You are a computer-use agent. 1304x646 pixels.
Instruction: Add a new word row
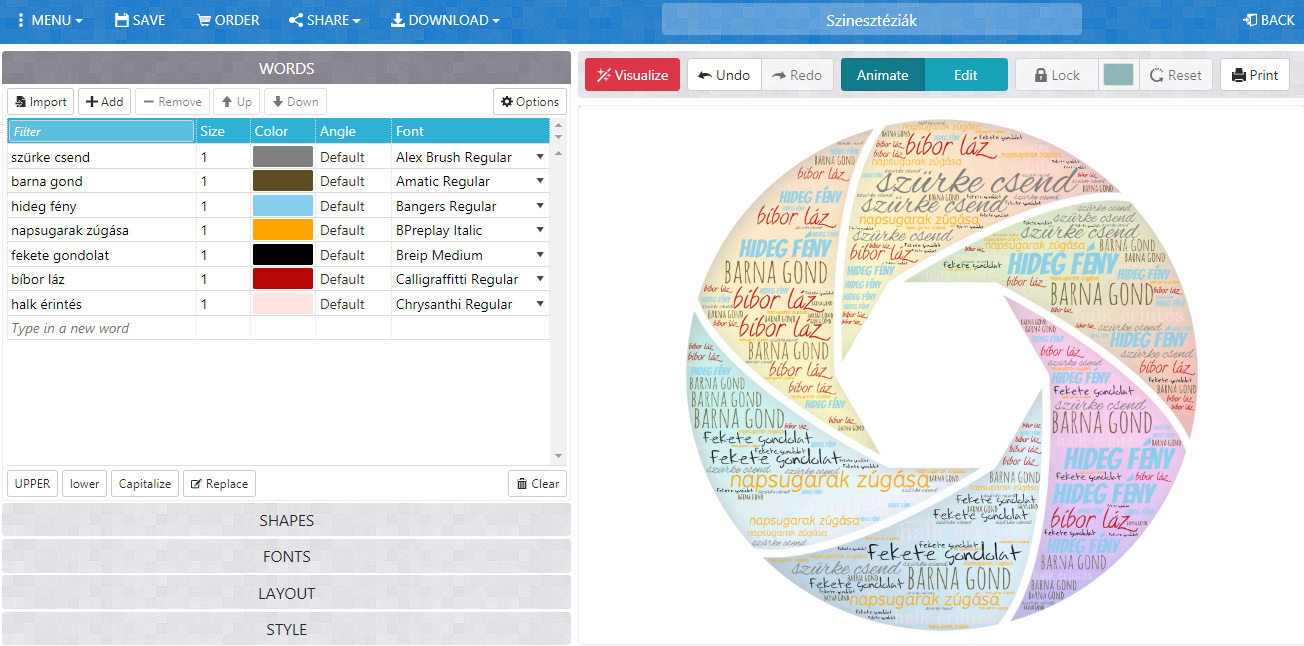(104, 102)
